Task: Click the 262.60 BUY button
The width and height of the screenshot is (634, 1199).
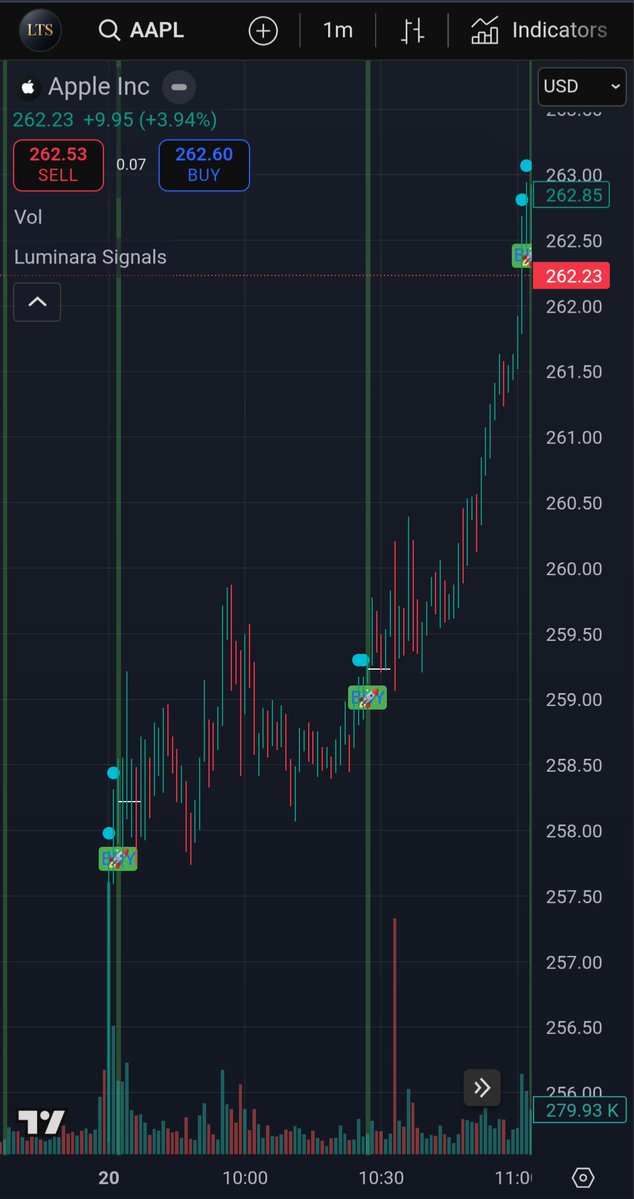Action: [204, 164]
